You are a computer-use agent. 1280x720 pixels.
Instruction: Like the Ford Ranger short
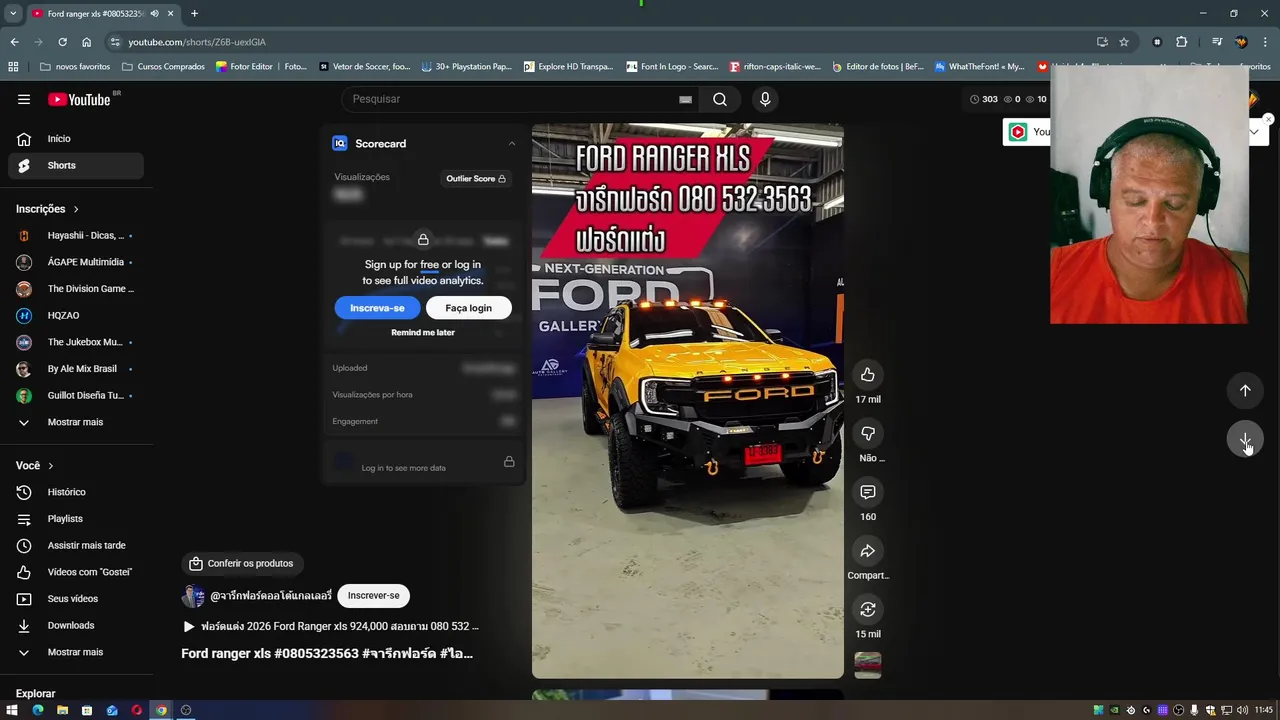coord(868,375)
